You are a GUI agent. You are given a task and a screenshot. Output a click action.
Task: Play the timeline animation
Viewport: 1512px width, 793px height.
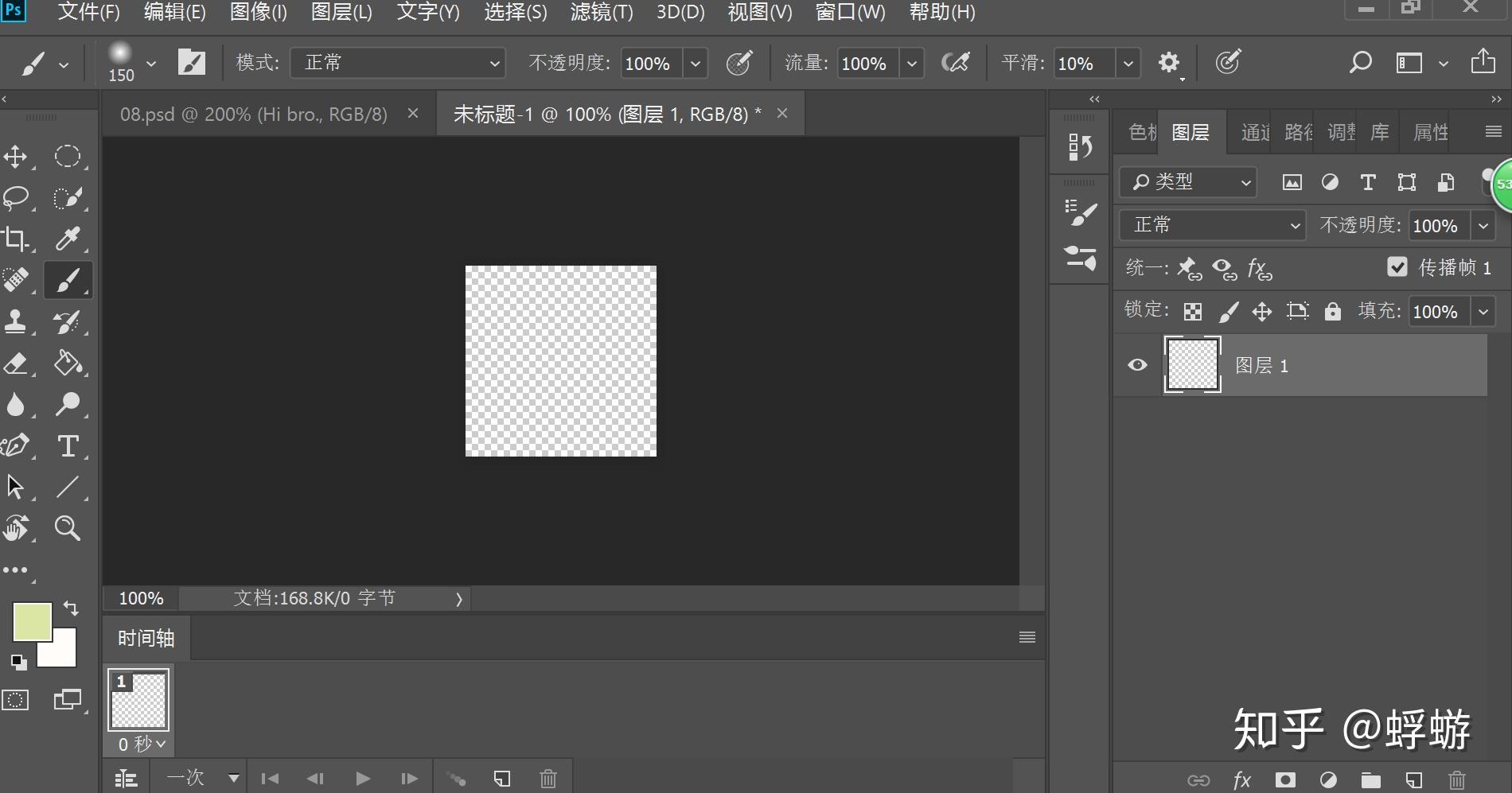[x=363, y=779]
